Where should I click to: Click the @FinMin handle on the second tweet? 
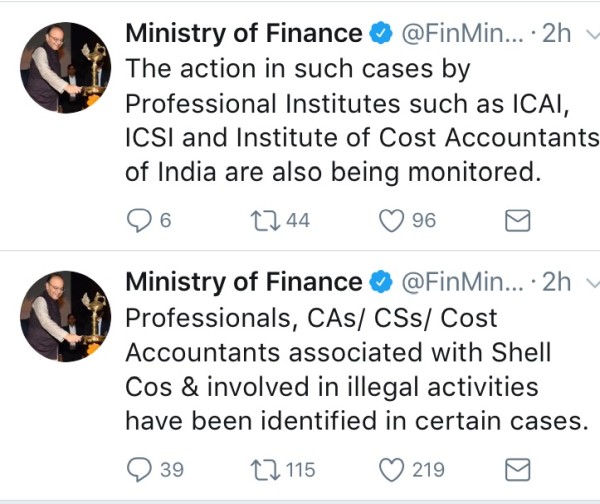460,283
